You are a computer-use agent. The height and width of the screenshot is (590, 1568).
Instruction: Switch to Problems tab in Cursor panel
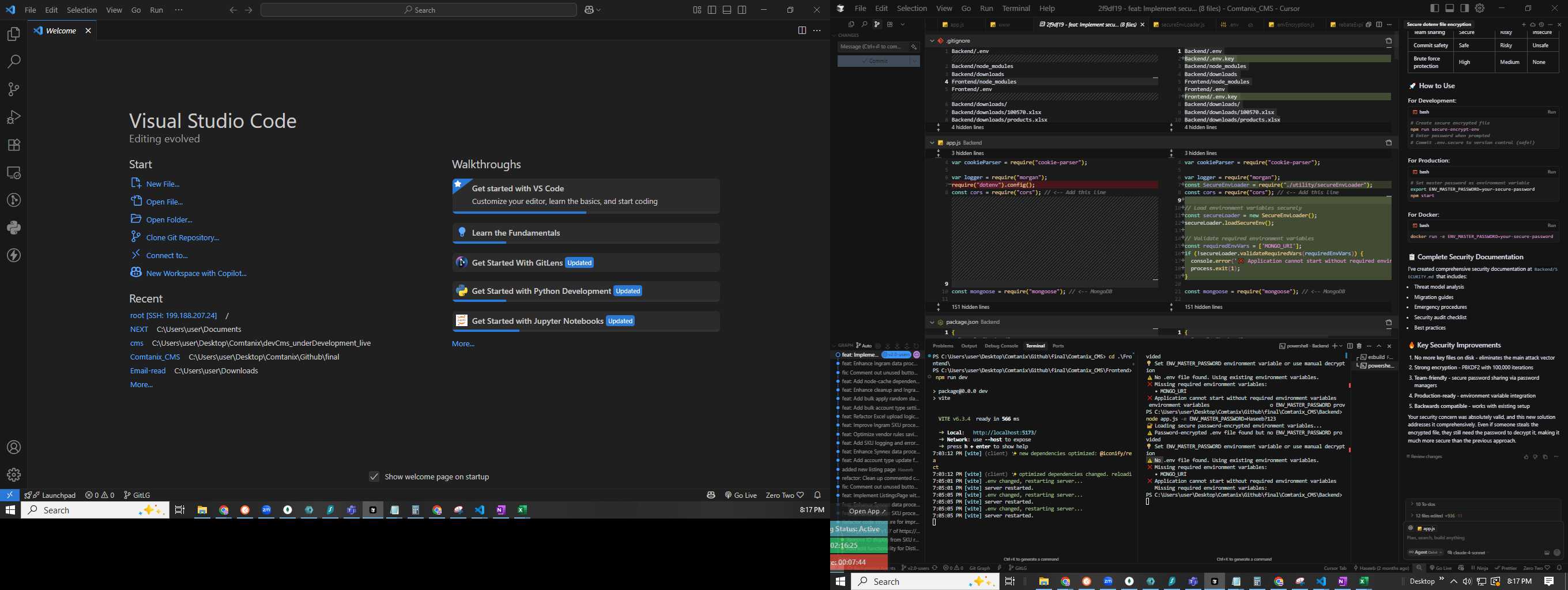point(943,346)
